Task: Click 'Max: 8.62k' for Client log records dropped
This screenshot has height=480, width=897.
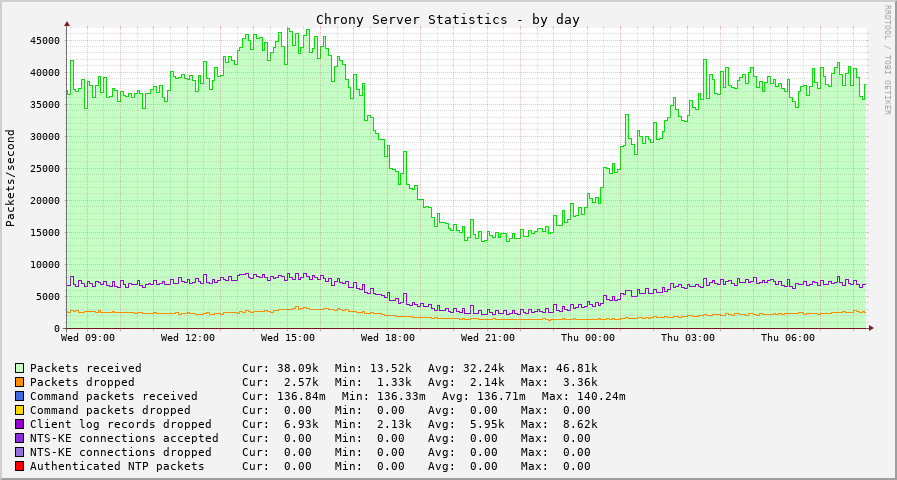Action: [559, 425]
